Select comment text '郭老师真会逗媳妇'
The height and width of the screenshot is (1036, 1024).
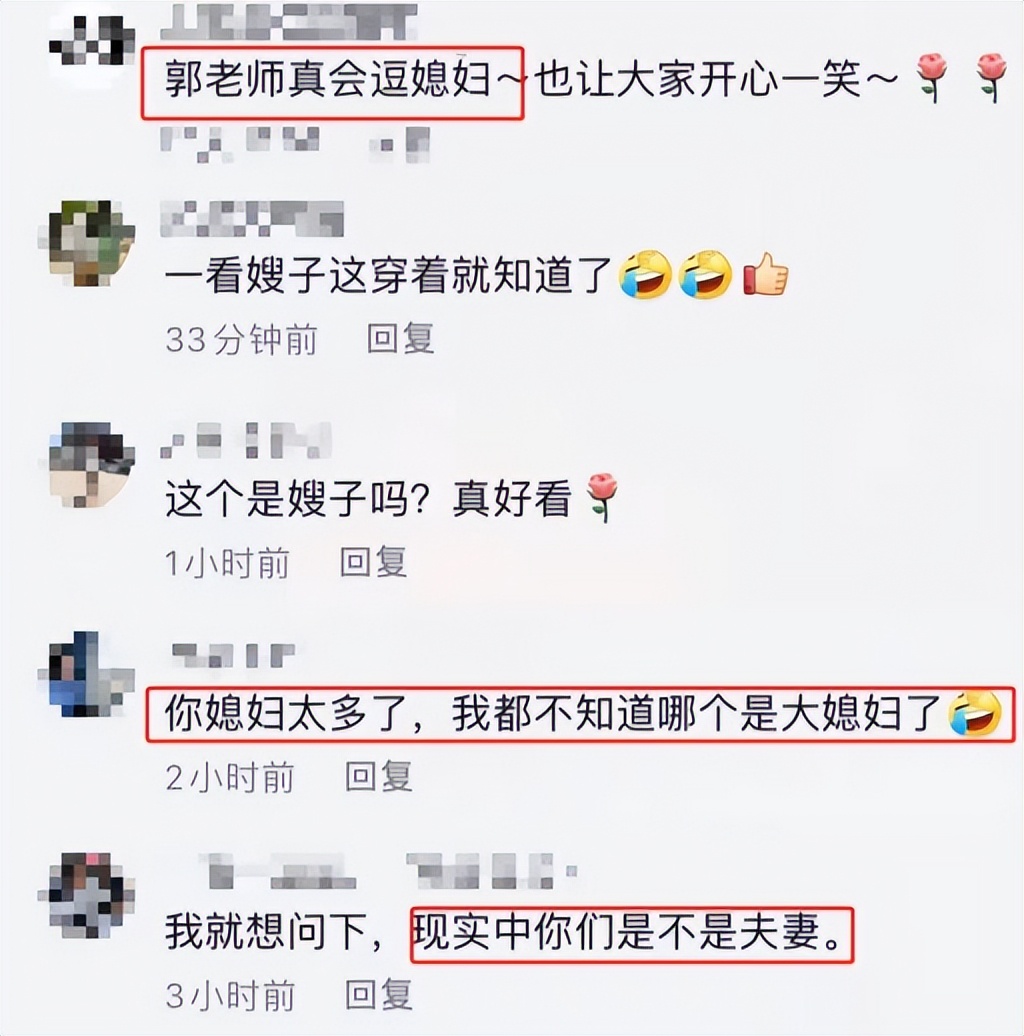tap(328, 81)
